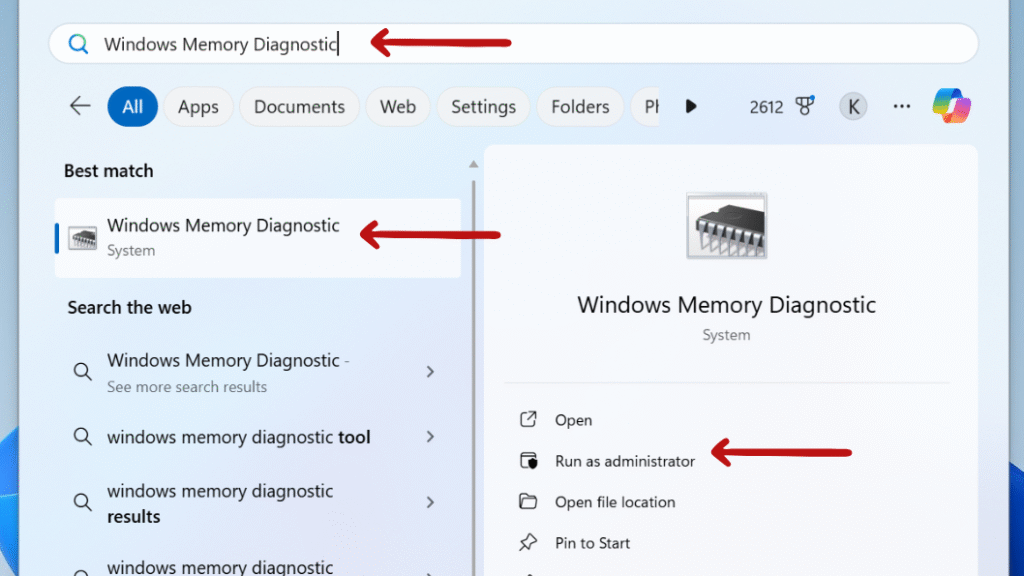Switch to the Settings filter tab
Image resolution: width=1024 pixels, height=576 pixels.
483,106
